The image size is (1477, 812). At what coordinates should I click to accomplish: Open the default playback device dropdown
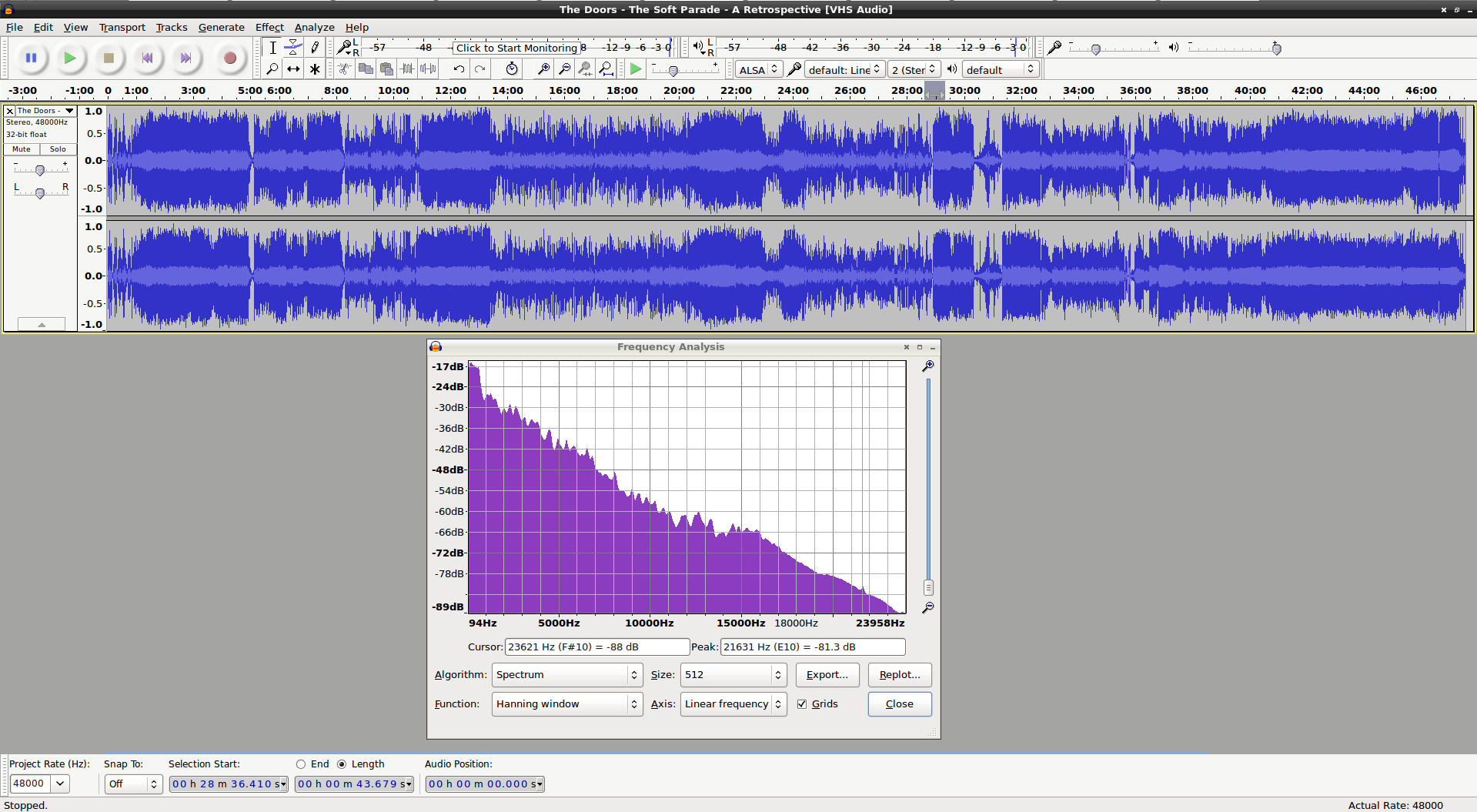[x=1001, y=69]
